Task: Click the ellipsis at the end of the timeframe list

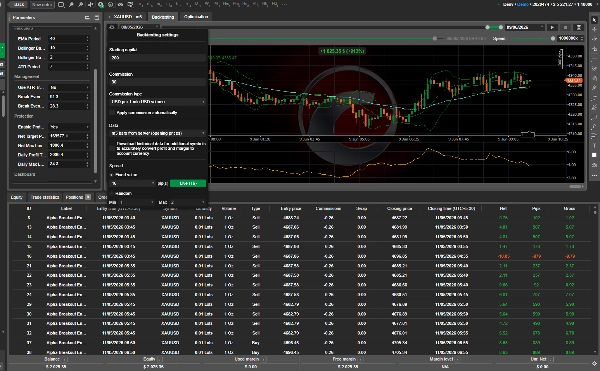Action: 284,5
